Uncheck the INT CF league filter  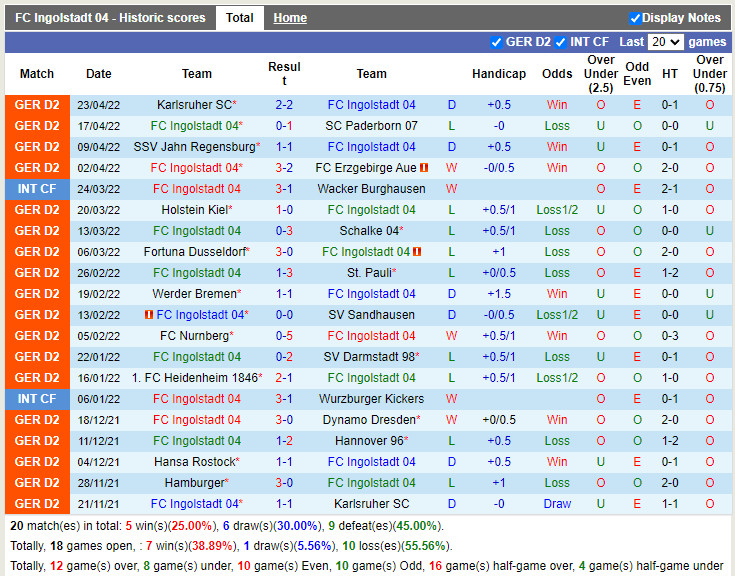[560, 42]
